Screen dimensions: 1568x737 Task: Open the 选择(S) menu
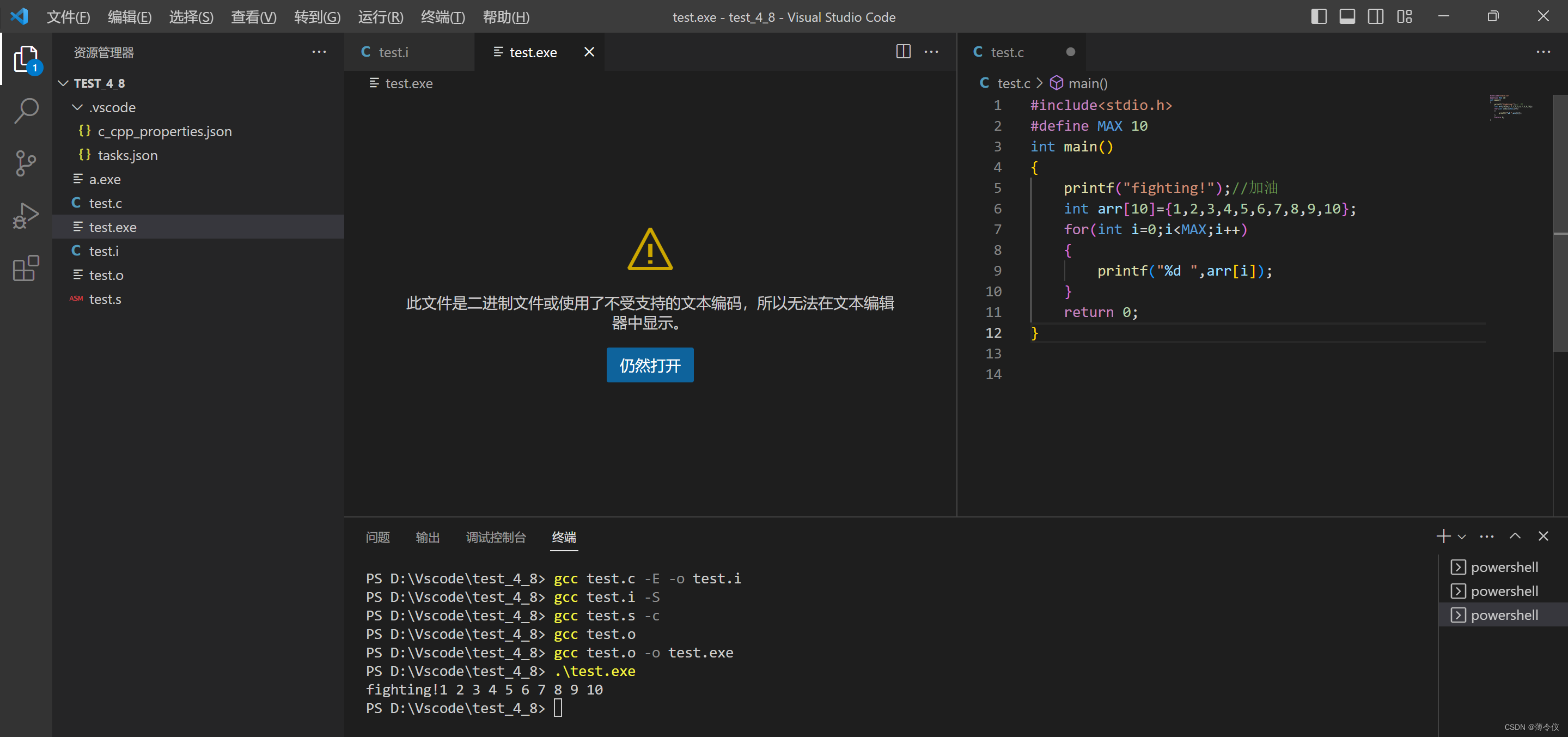[x=191, y=17]
